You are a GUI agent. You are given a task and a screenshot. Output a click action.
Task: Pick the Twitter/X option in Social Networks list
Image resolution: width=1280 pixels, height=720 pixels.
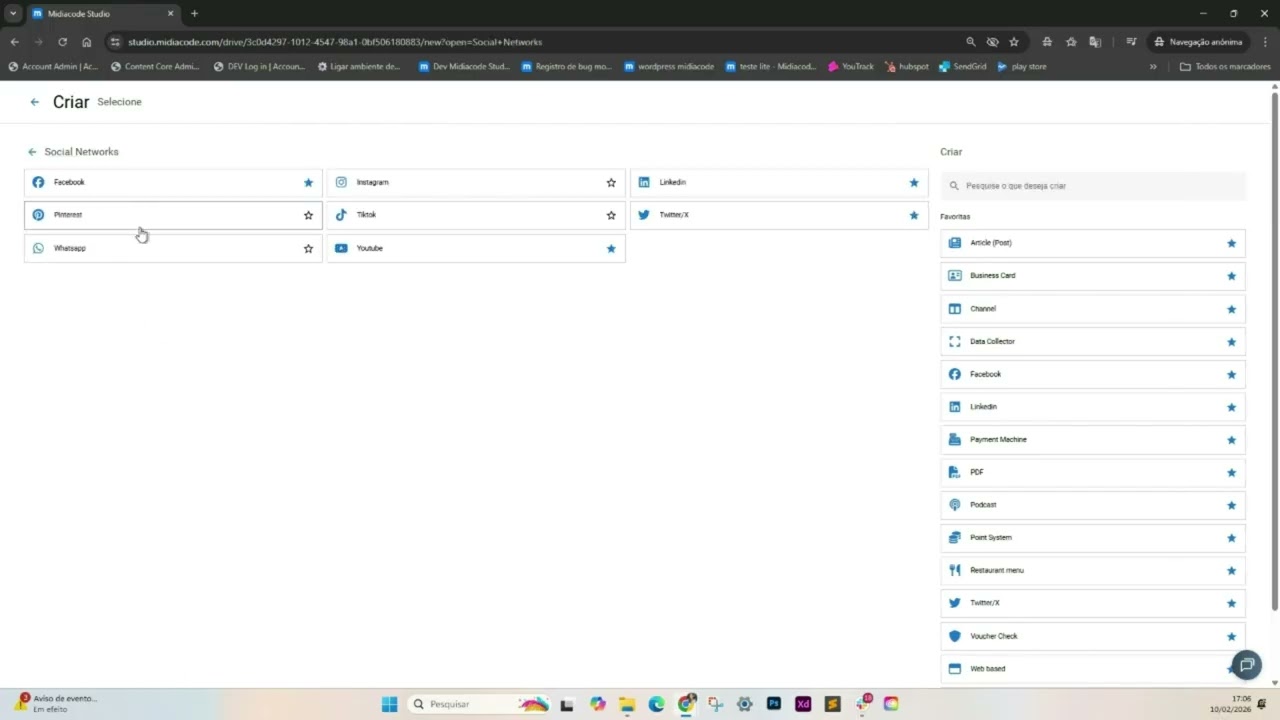[x=779, y=215]
